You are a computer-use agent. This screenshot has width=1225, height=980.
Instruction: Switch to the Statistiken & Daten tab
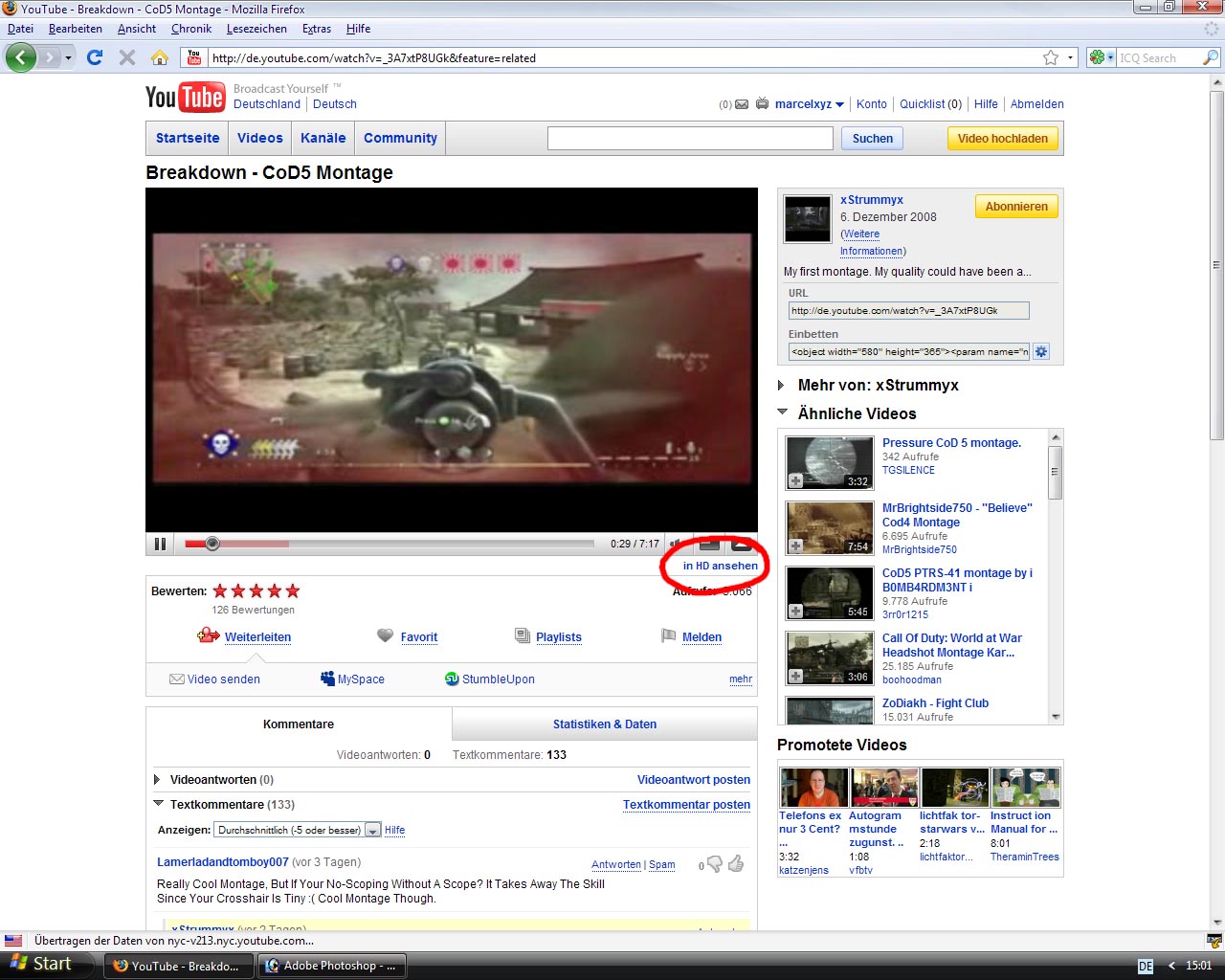click(x=605, y=724)
